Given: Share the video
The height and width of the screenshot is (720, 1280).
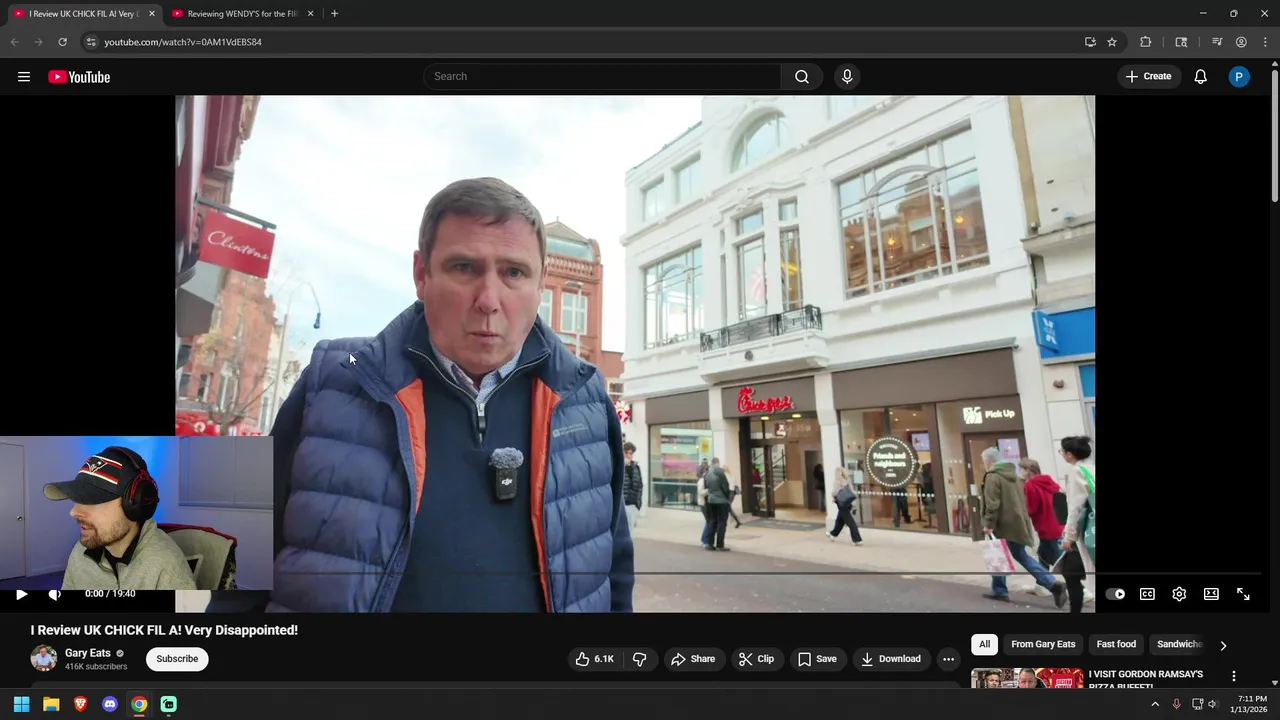Looking at the screenshot, I should [x=693, y=659].
